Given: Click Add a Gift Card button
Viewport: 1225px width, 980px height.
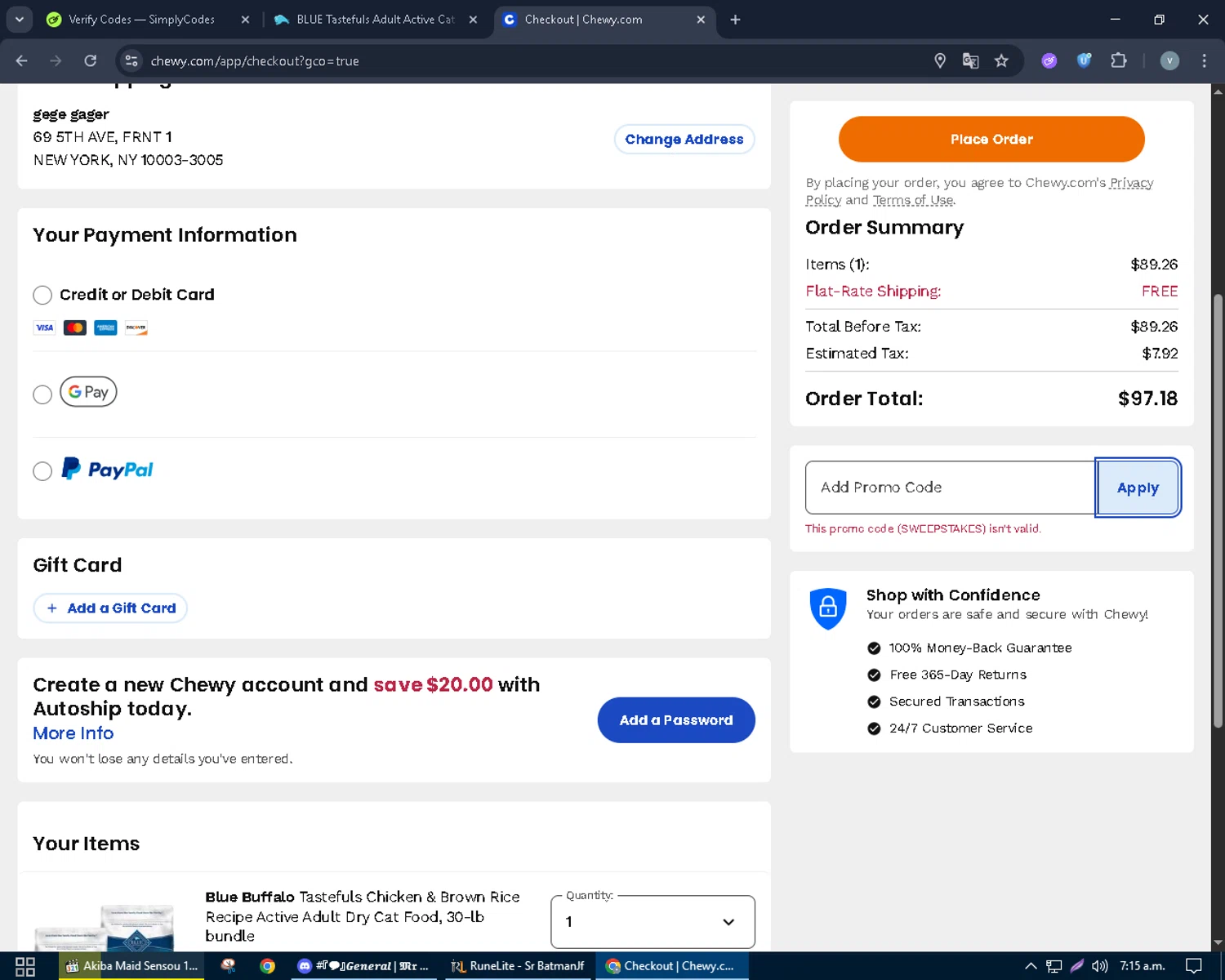Looking at the screenshot, I should pyautogui.click(x=110, y=608).
